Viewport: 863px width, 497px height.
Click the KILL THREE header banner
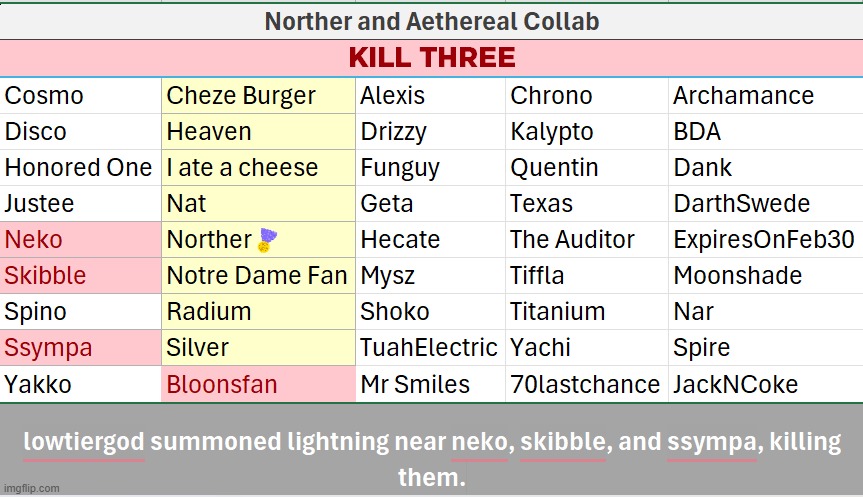coord(431,57)
